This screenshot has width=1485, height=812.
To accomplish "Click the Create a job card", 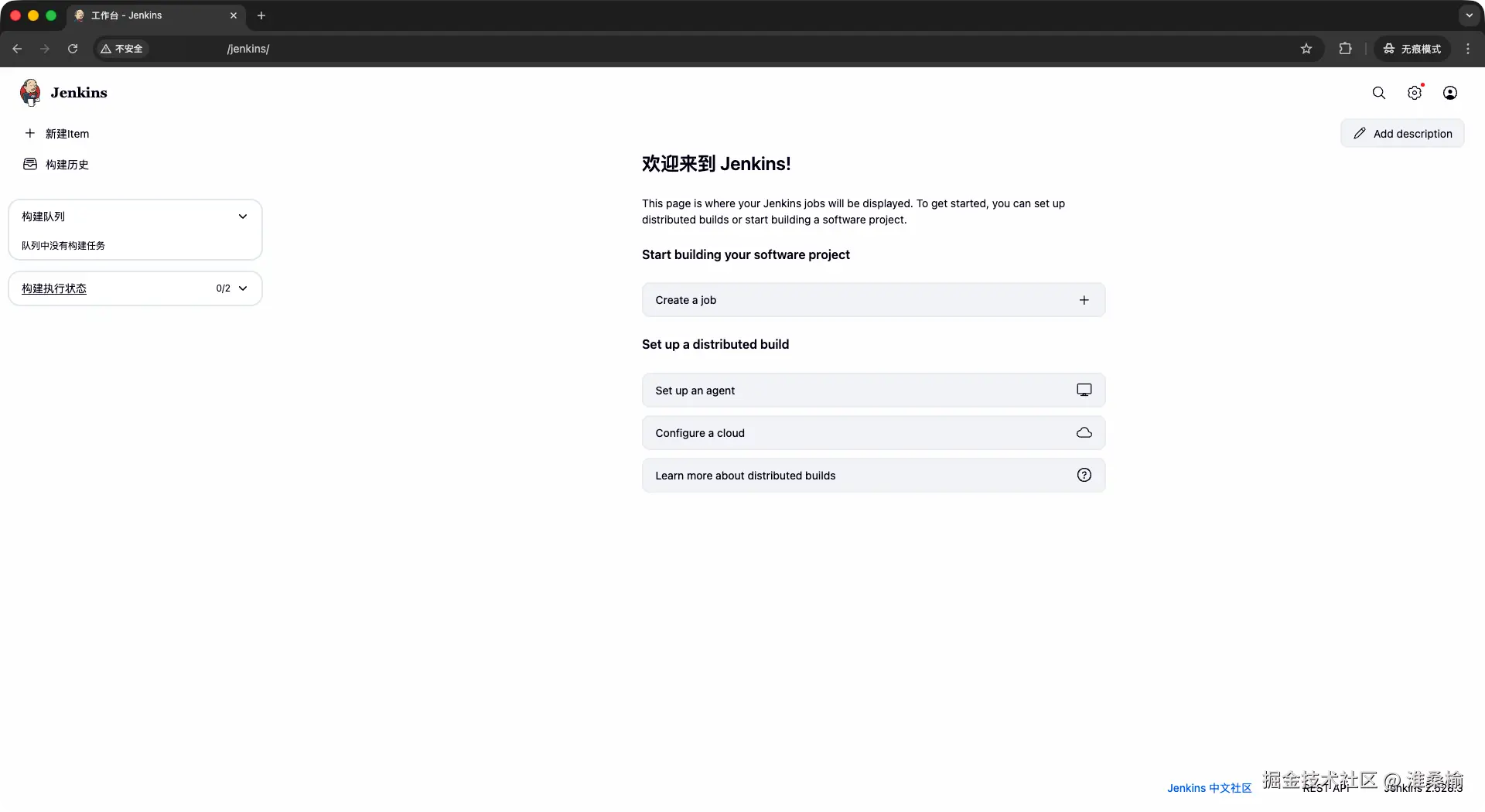I will point(873,300).
